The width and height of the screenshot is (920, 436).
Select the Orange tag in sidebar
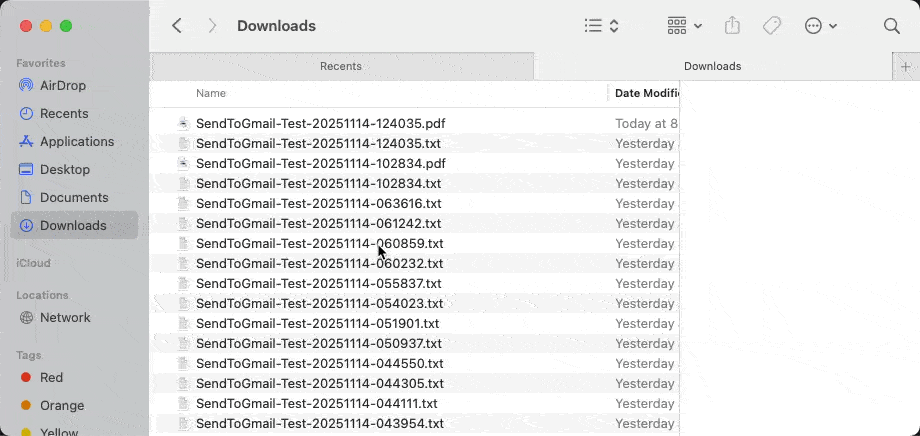[x=61, y=406]
